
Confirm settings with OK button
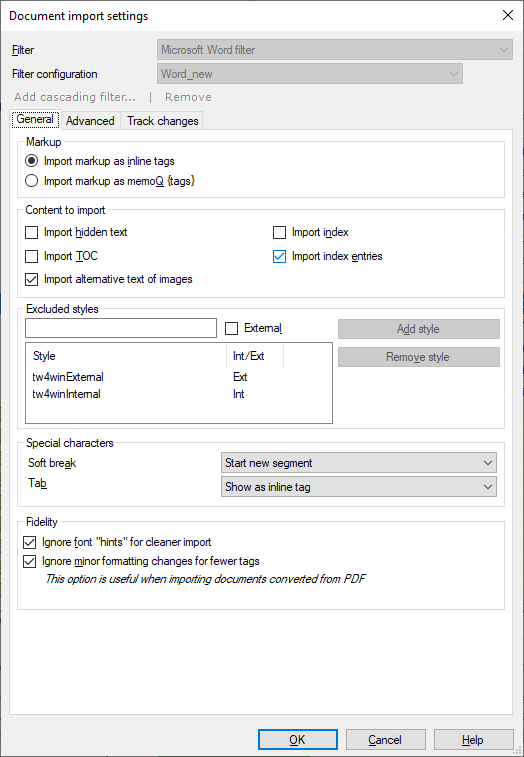[x=297, y=740]
